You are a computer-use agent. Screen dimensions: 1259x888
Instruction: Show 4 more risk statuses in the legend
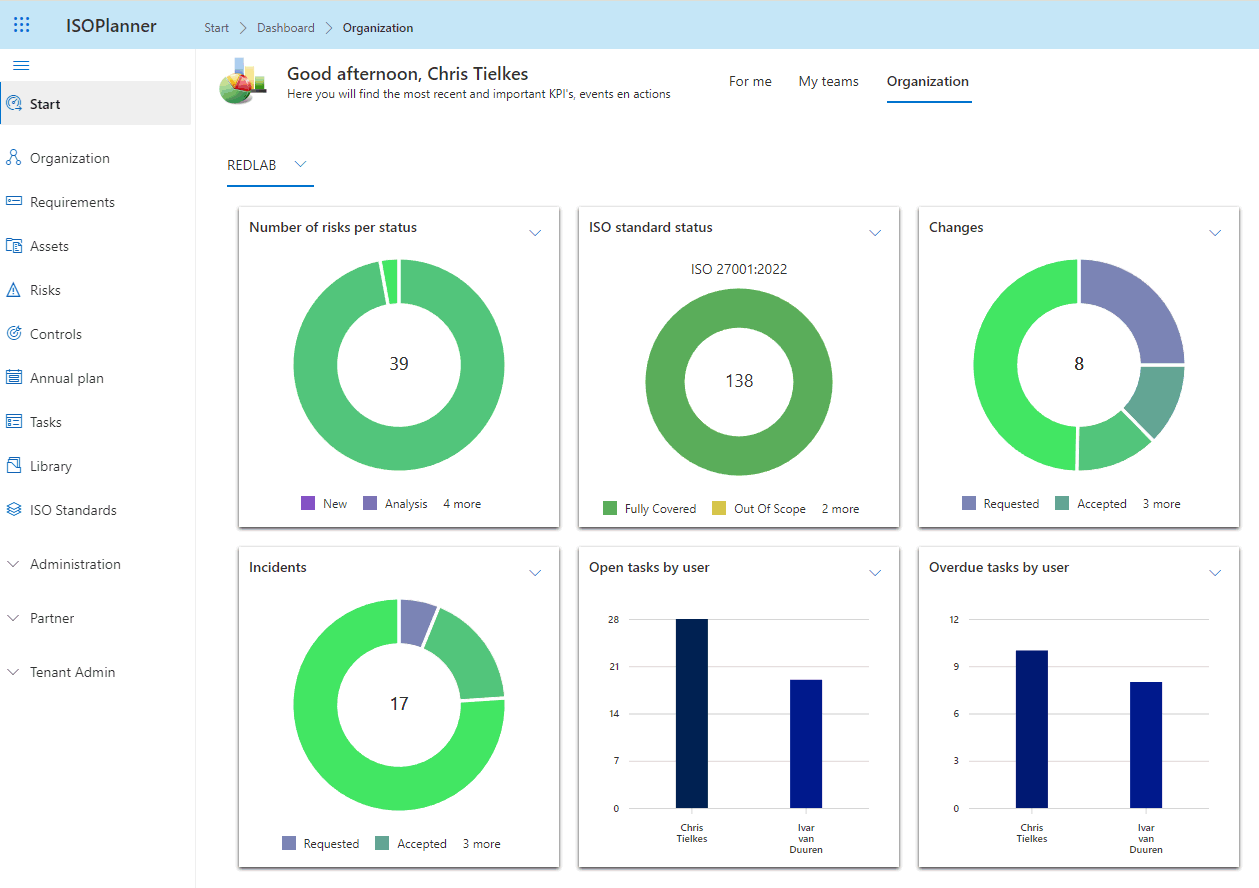pos(461,503)
